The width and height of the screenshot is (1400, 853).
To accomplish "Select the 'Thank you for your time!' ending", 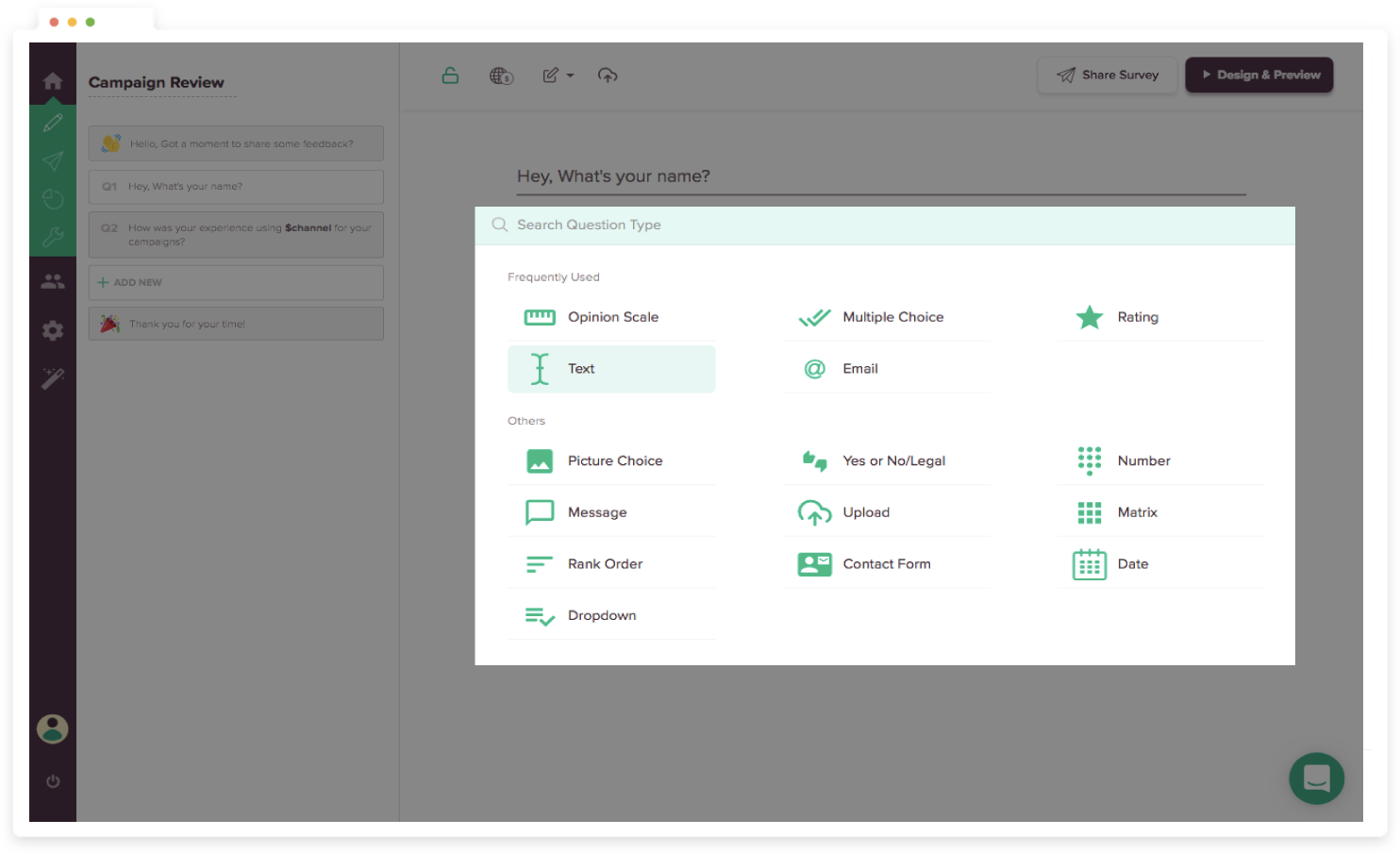I will point(235,323).
